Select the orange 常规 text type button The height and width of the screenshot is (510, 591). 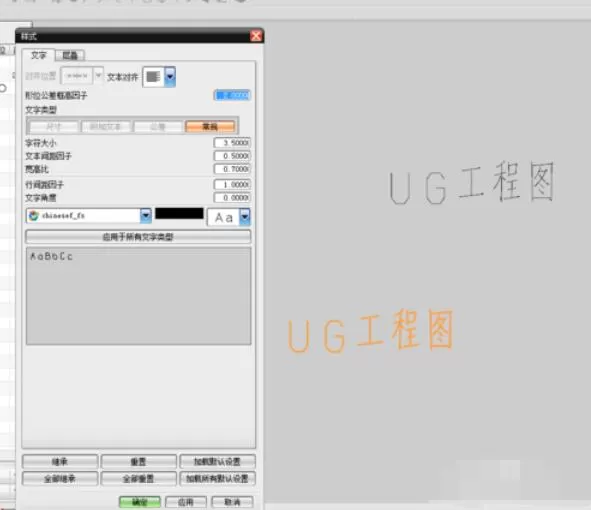(x=210, y=126)
